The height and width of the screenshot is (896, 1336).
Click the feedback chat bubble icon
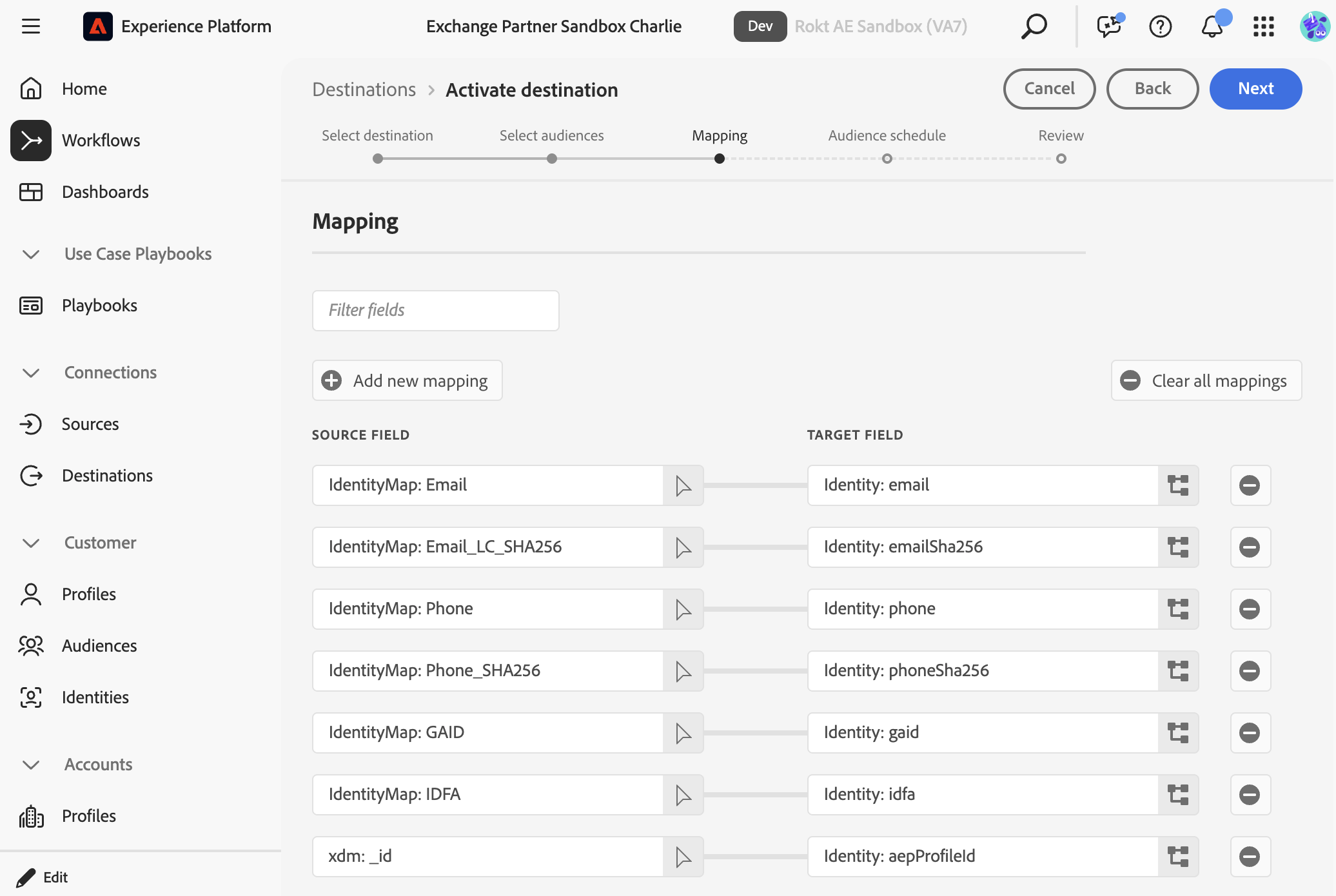click(x=1108, y=26)
